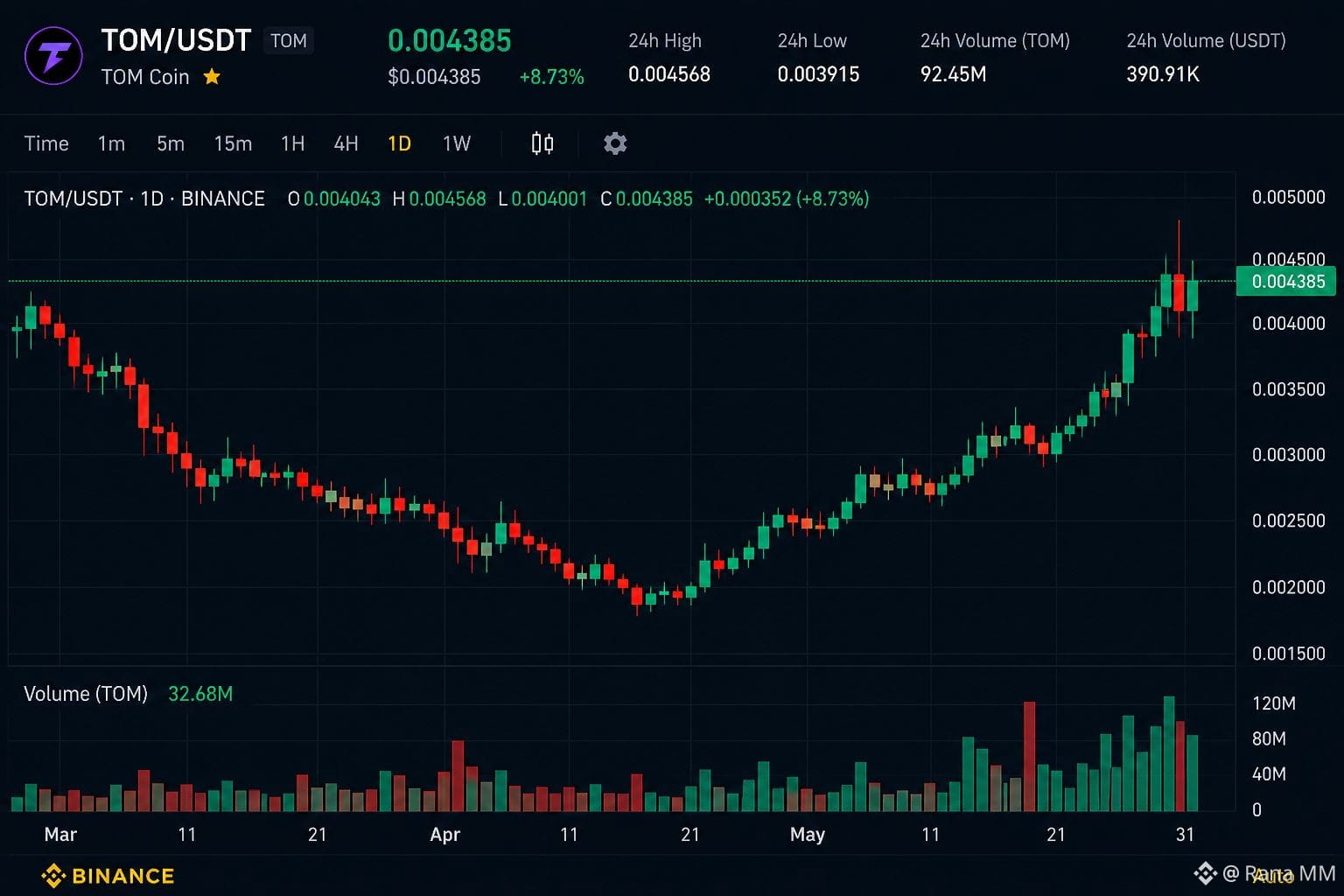Click the Volume (TOM) indicator label
Viewport: 1344px width, 896px height.
pos(86,694)
